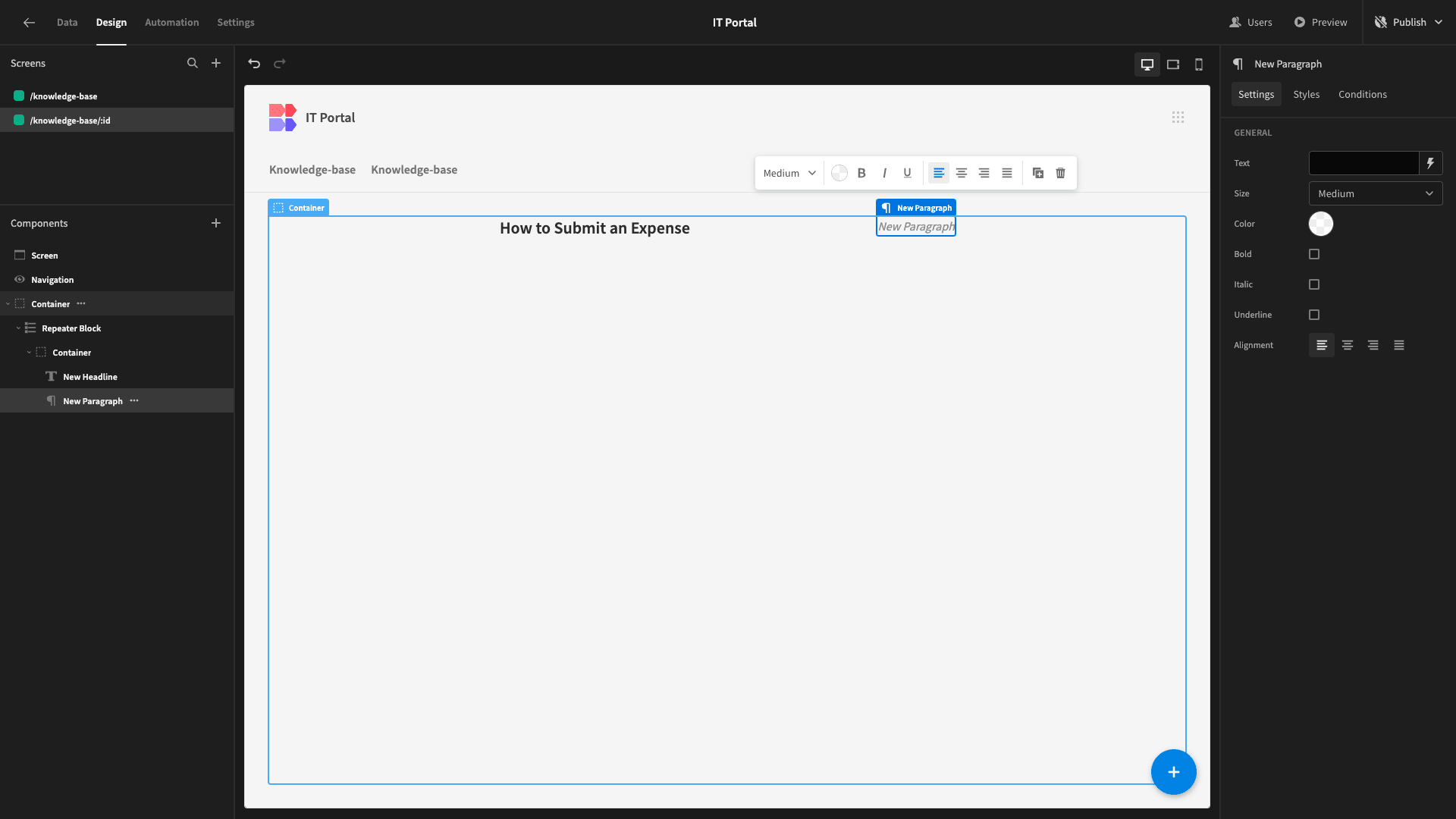Switch to the Styles tab
Image resolution: width=1456 pixels, height=819 pixels.
pos(1306,94)
